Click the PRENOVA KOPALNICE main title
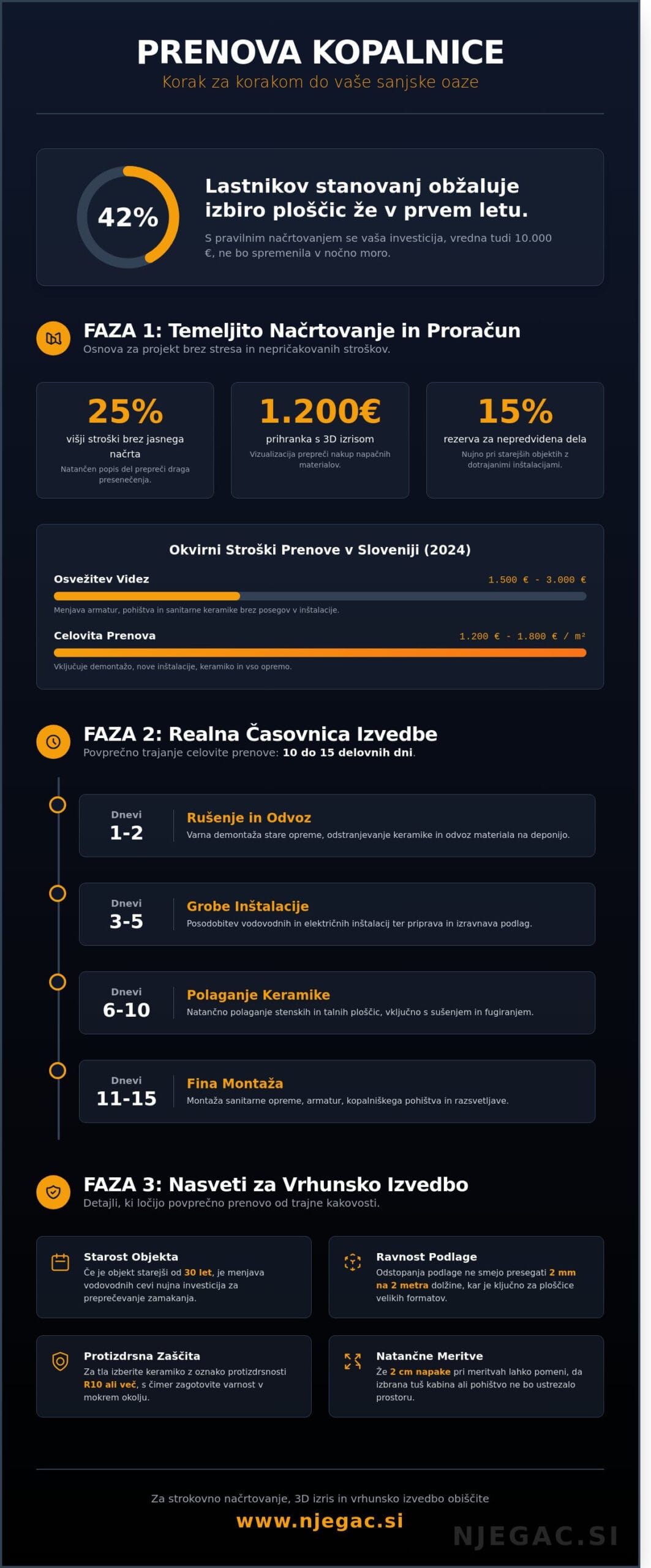 (x=320, y=52)
